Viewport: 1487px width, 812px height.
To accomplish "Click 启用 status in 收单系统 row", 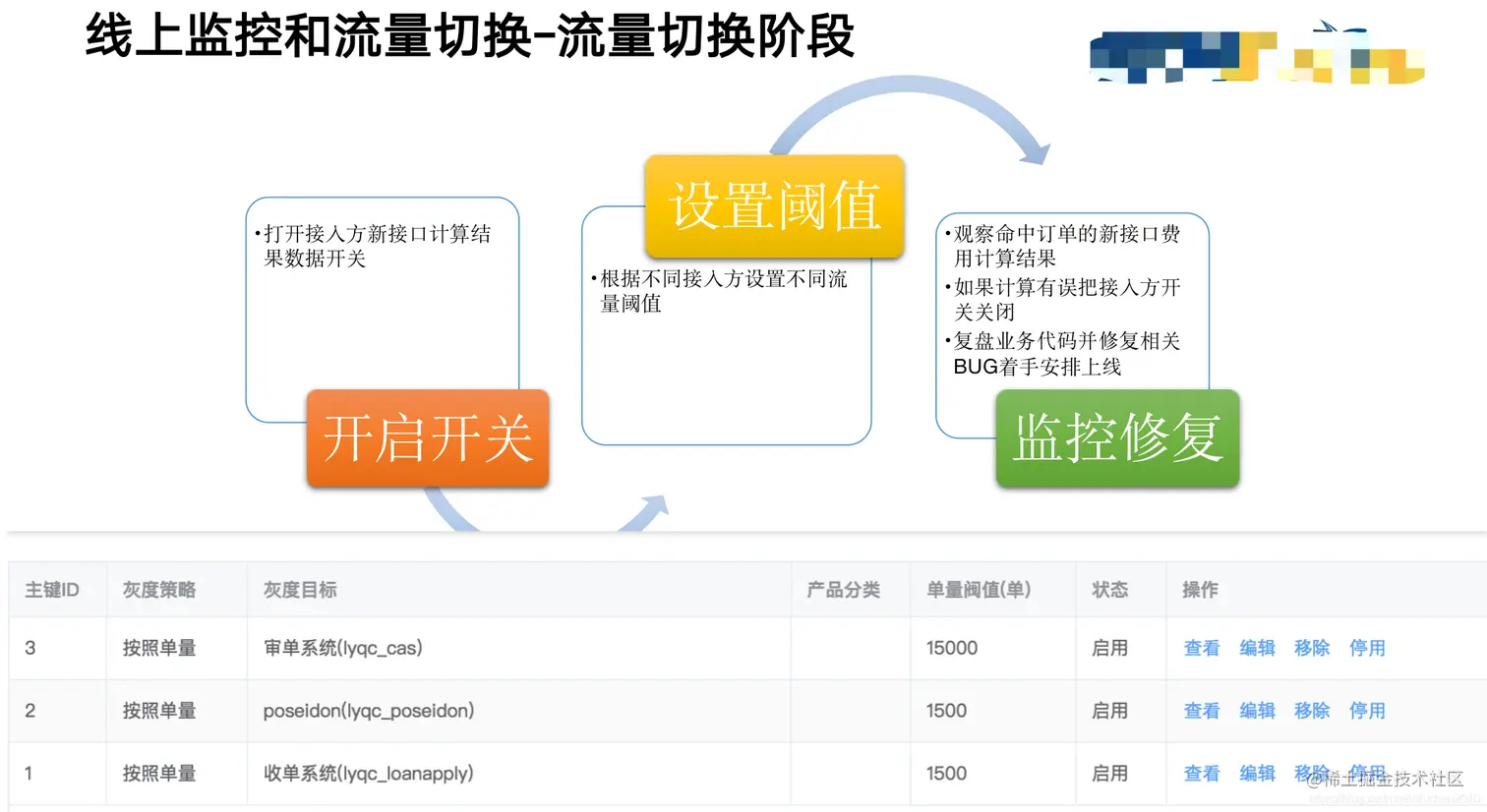I will [1110, 774].
